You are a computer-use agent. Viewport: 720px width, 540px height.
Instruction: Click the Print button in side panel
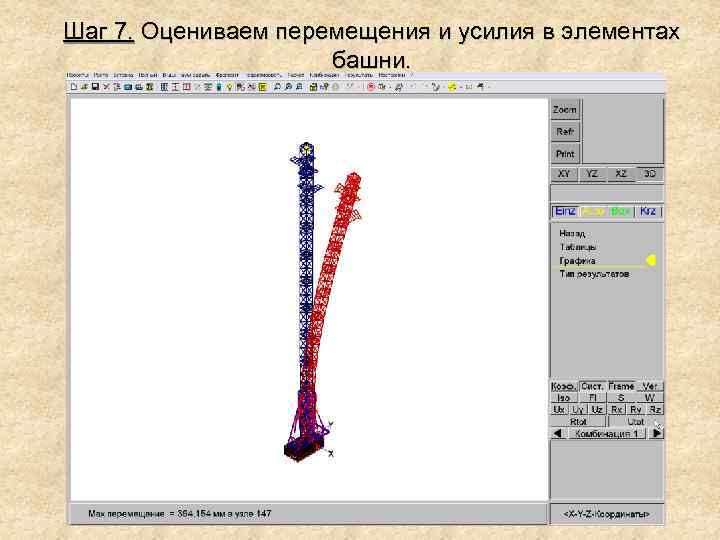pos(565,154)
